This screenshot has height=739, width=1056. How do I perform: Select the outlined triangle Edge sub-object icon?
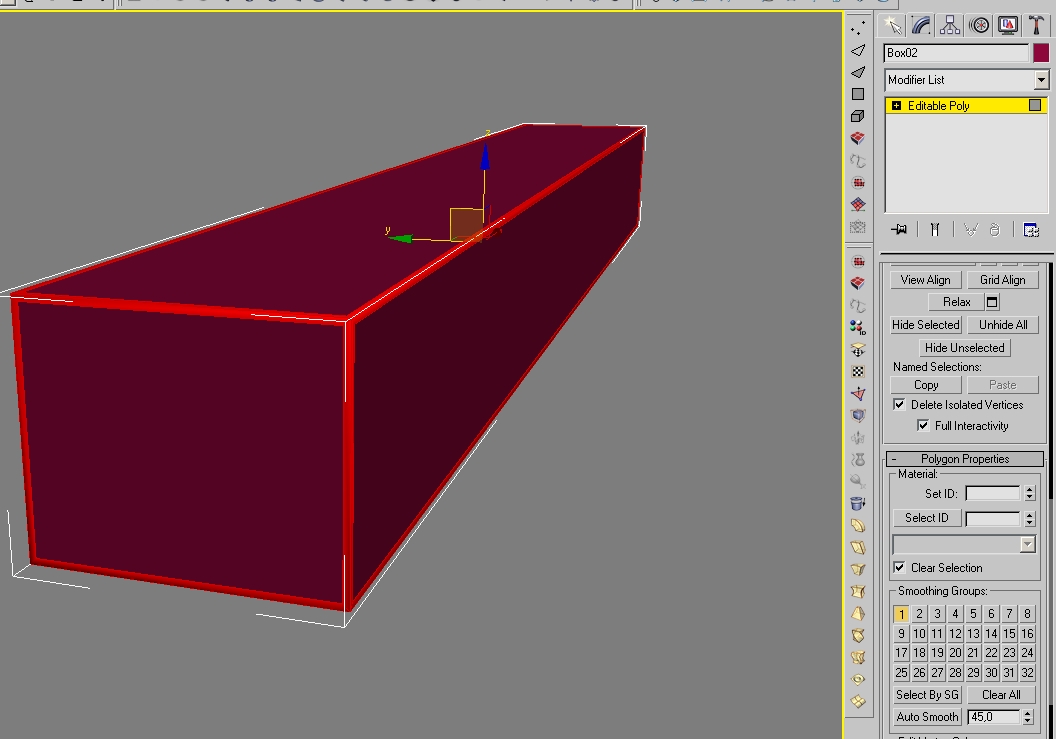(857, 51)
